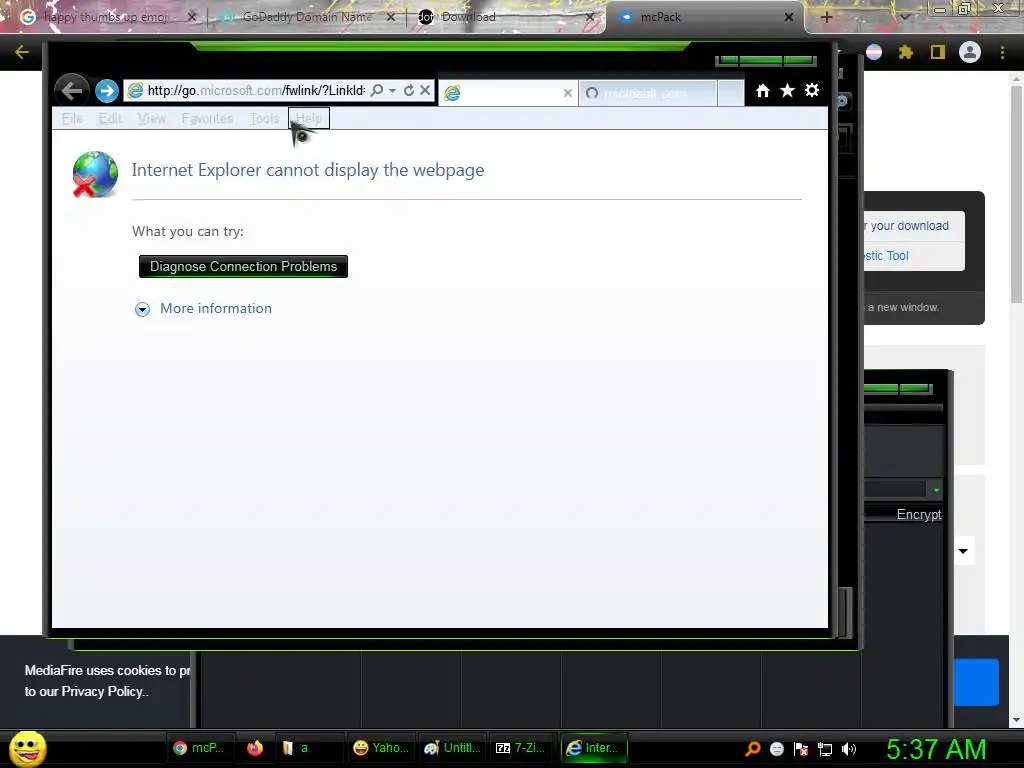Switch to the microsoft.com IE tab
Viewport: 1024px width, 768px height.
pyautogui.click(x=647, y=93)
